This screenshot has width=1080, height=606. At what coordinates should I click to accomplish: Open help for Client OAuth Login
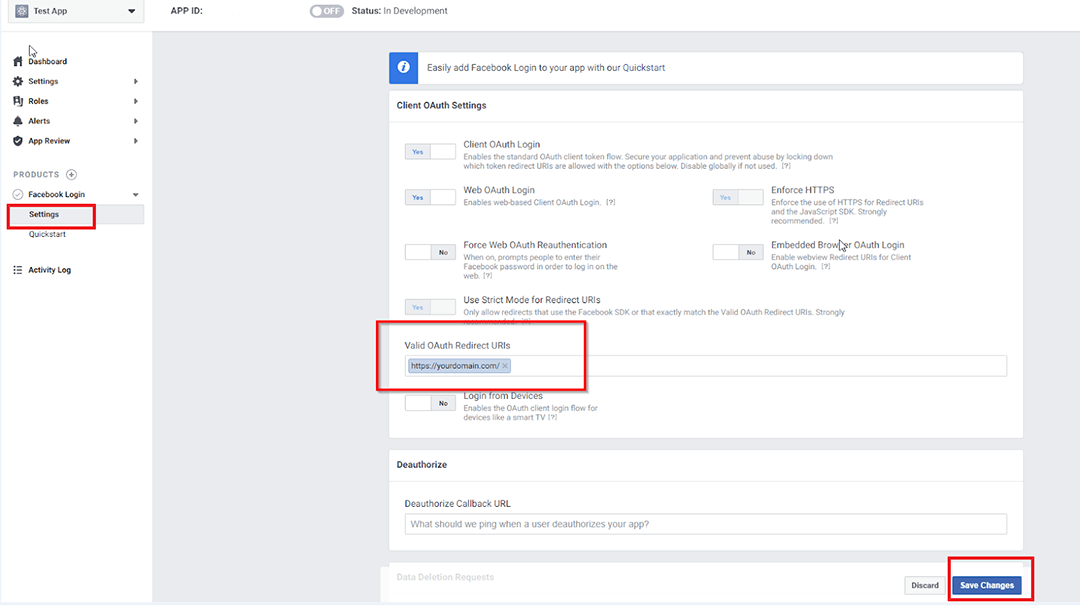[x=786, y=166]
